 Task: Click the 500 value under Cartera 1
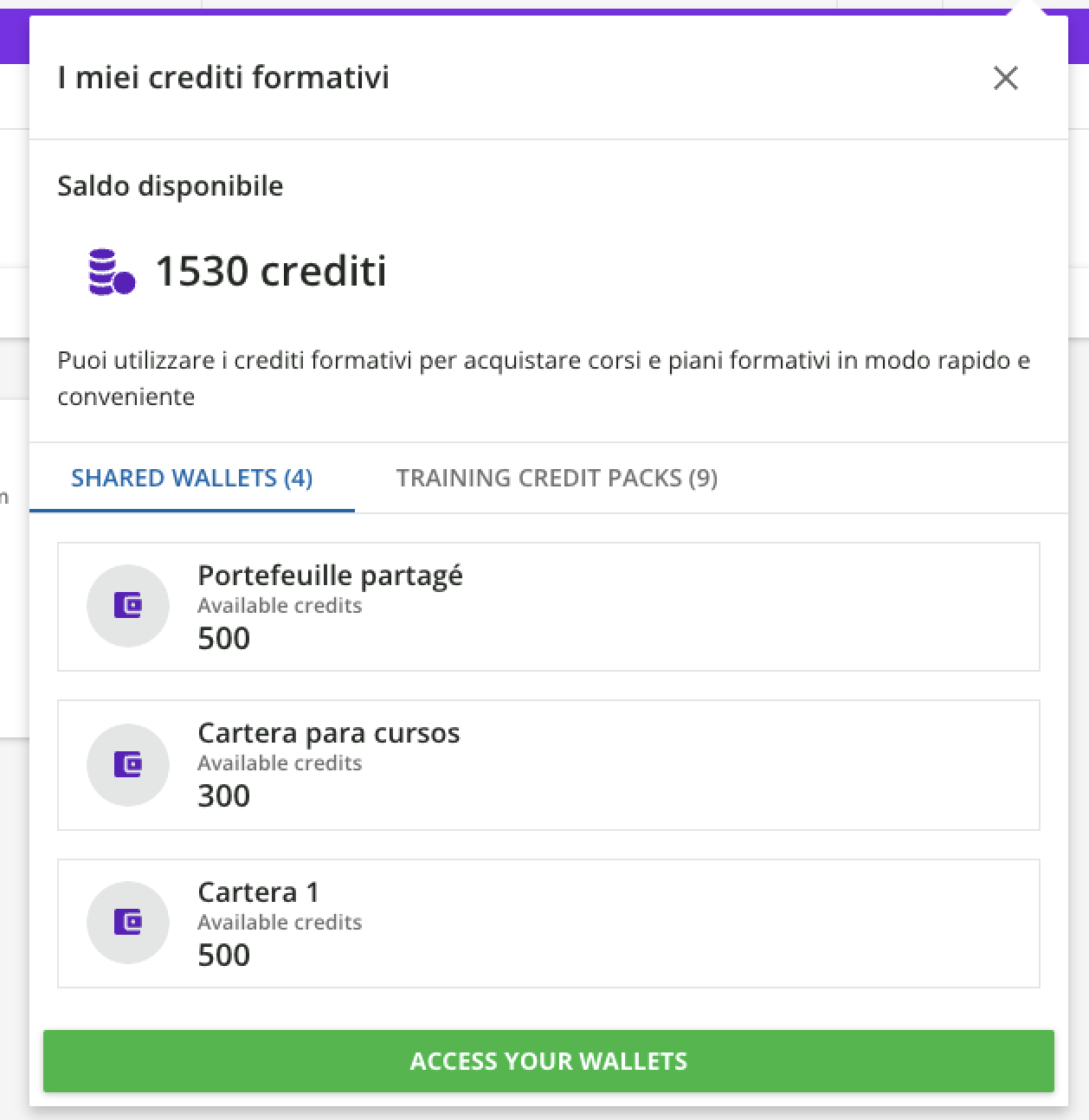point(223,956)
